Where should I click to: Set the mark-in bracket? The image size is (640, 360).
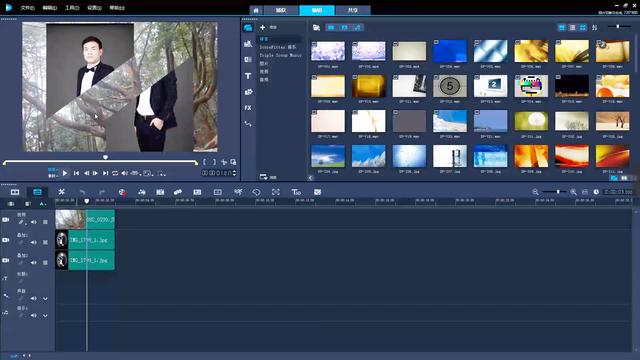point(204,162)
